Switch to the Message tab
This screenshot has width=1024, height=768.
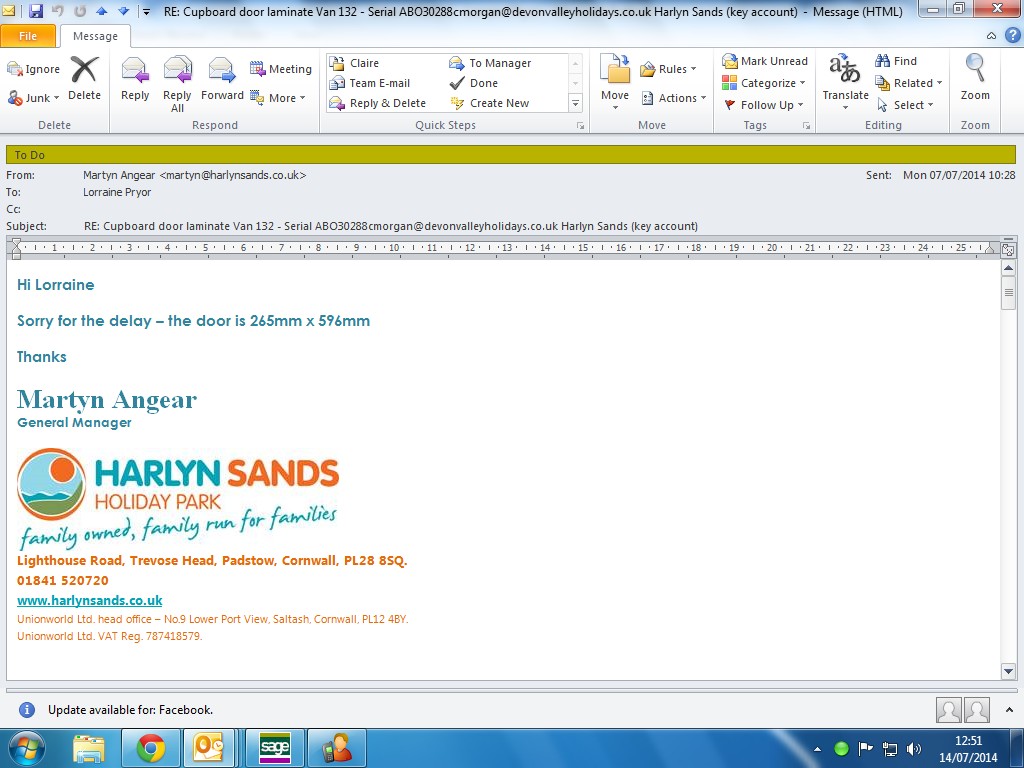point(95,36)
